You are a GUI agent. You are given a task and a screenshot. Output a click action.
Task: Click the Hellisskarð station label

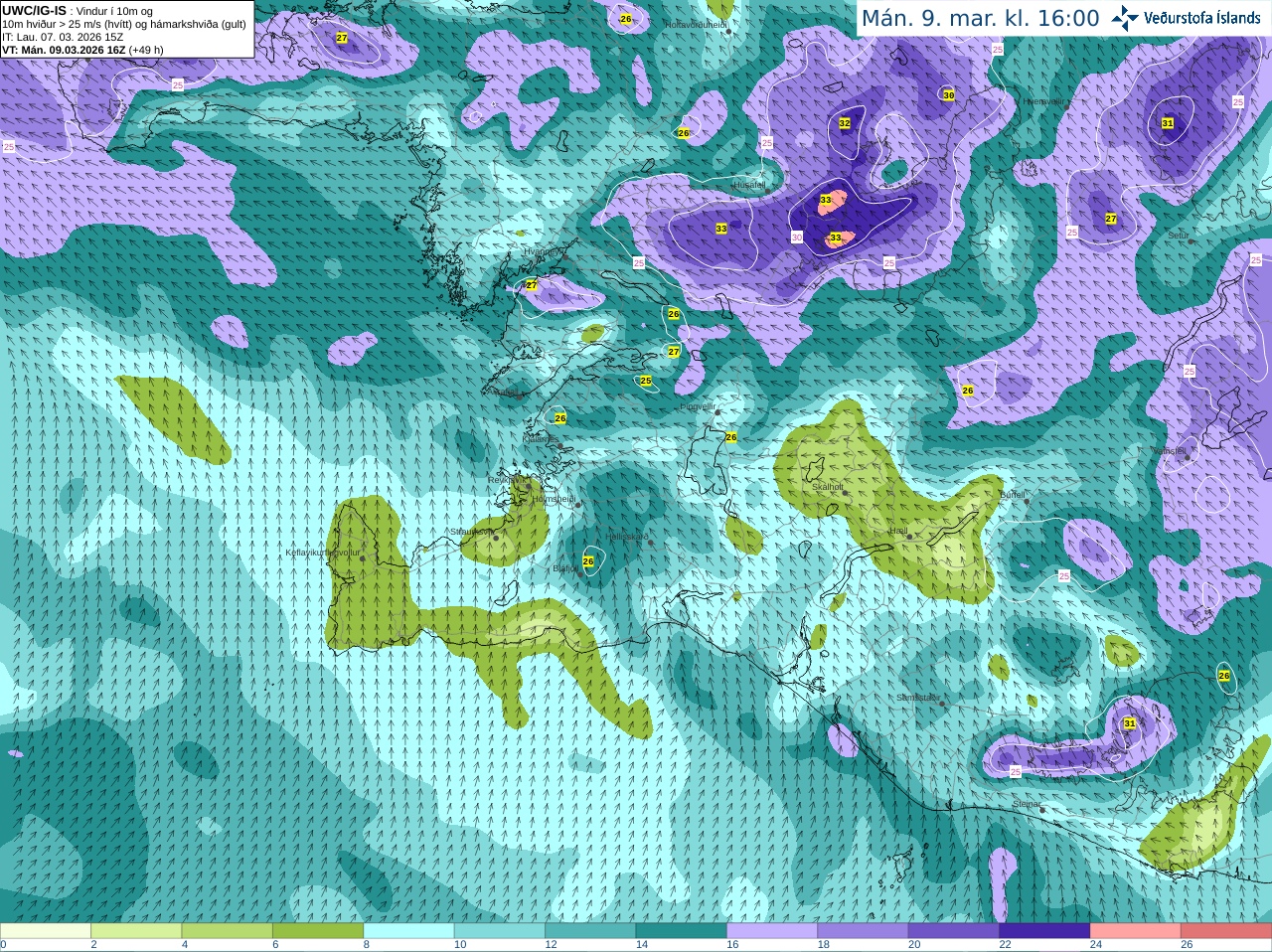(x=627, y=537)
